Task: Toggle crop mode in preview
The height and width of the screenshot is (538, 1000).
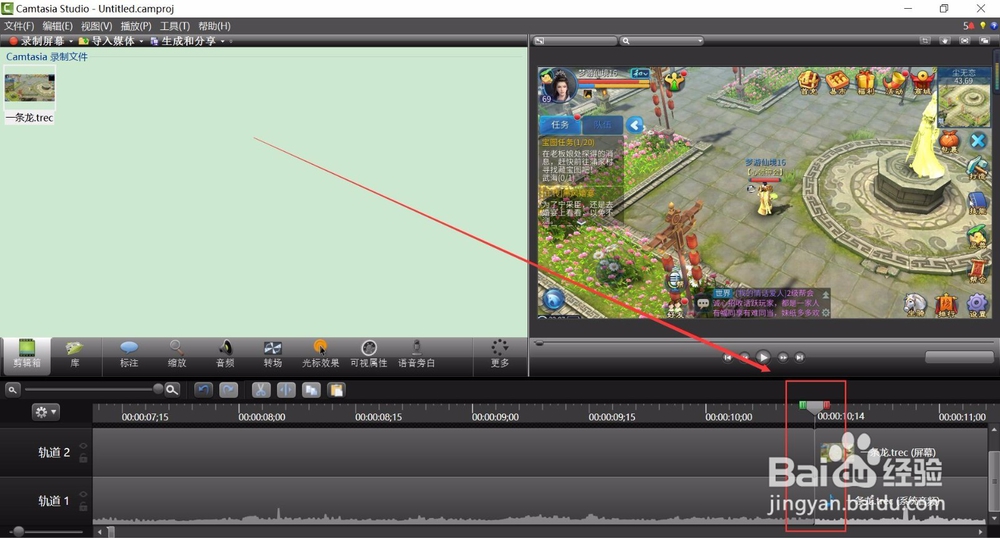Action: 925,41
